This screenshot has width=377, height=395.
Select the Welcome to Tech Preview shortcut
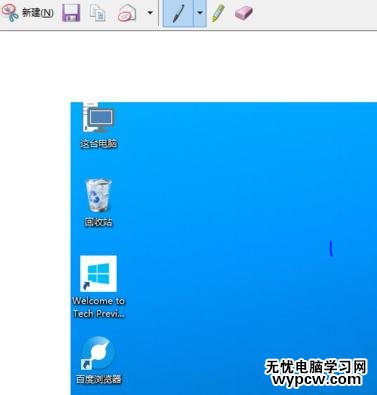98,274
